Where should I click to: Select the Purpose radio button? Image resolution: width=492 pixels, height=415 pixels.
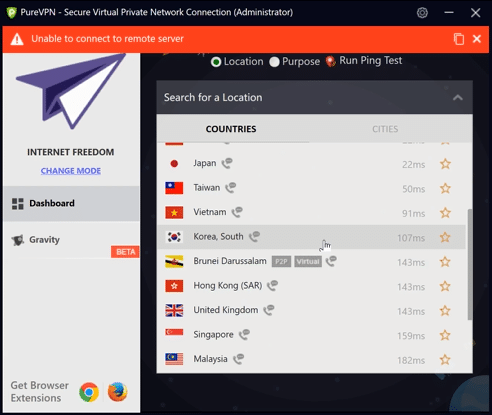click(x=274, y=62)
